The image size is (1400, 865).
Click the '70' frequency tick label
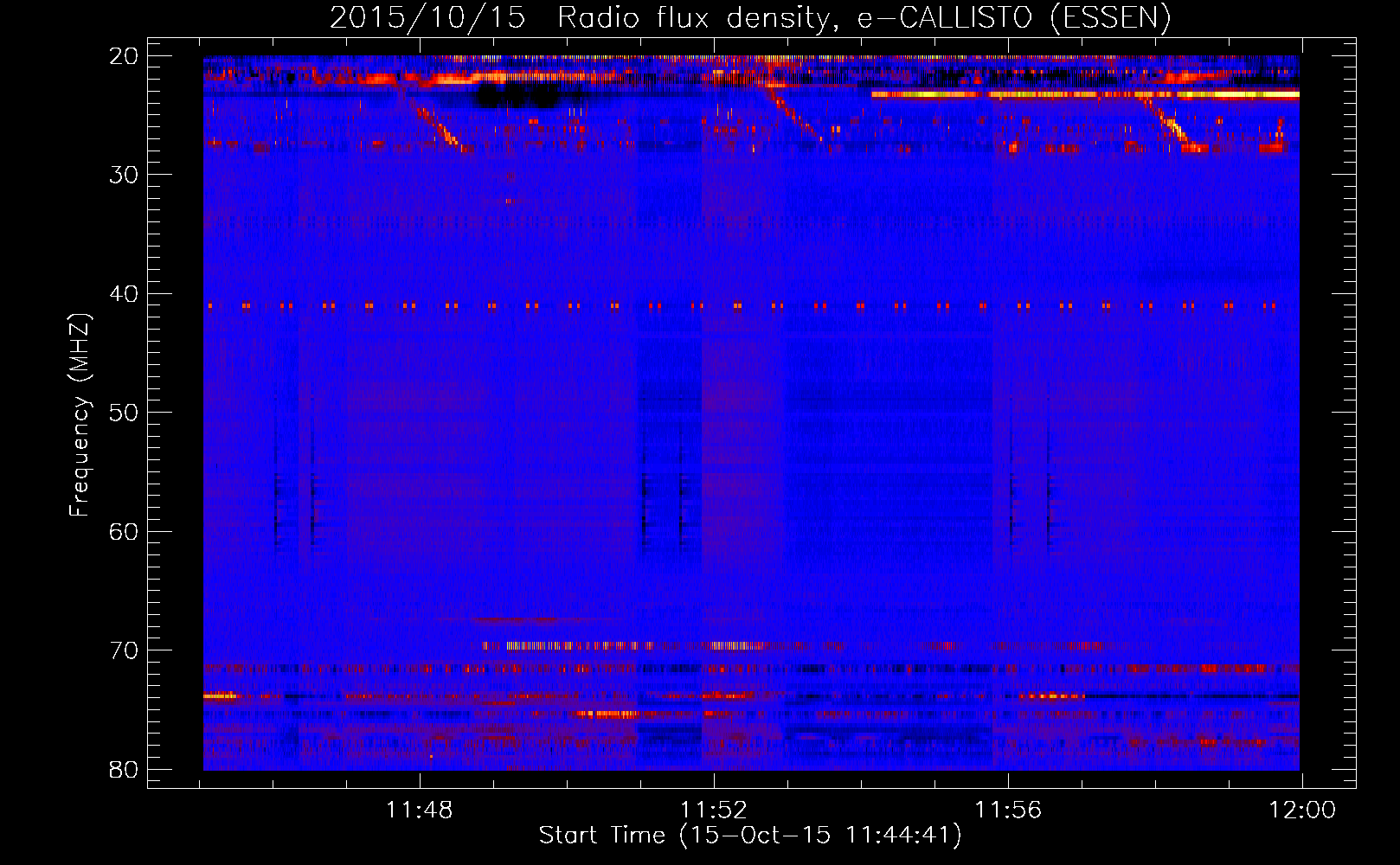[x=124, y=650]
